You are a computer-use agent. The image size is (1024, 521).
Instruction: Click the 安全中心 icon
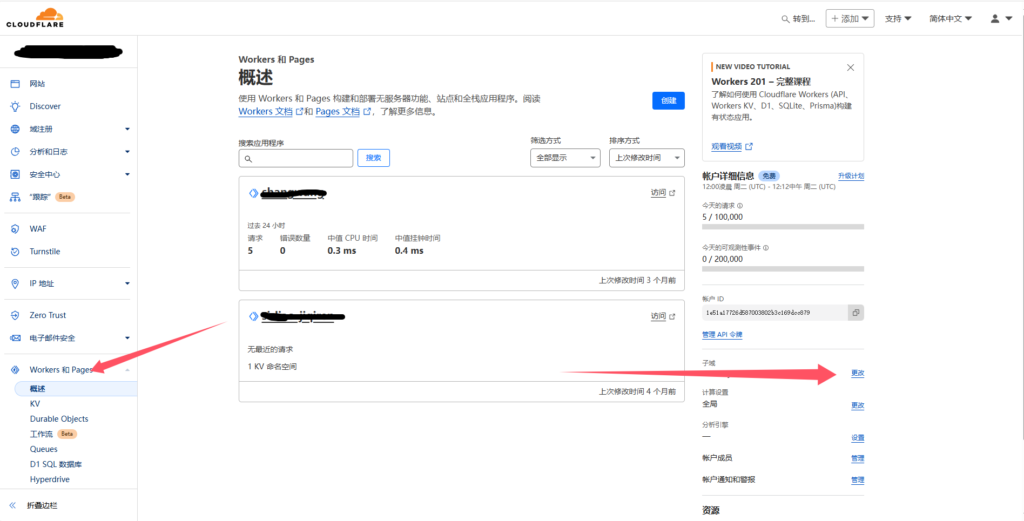(15, 174)
